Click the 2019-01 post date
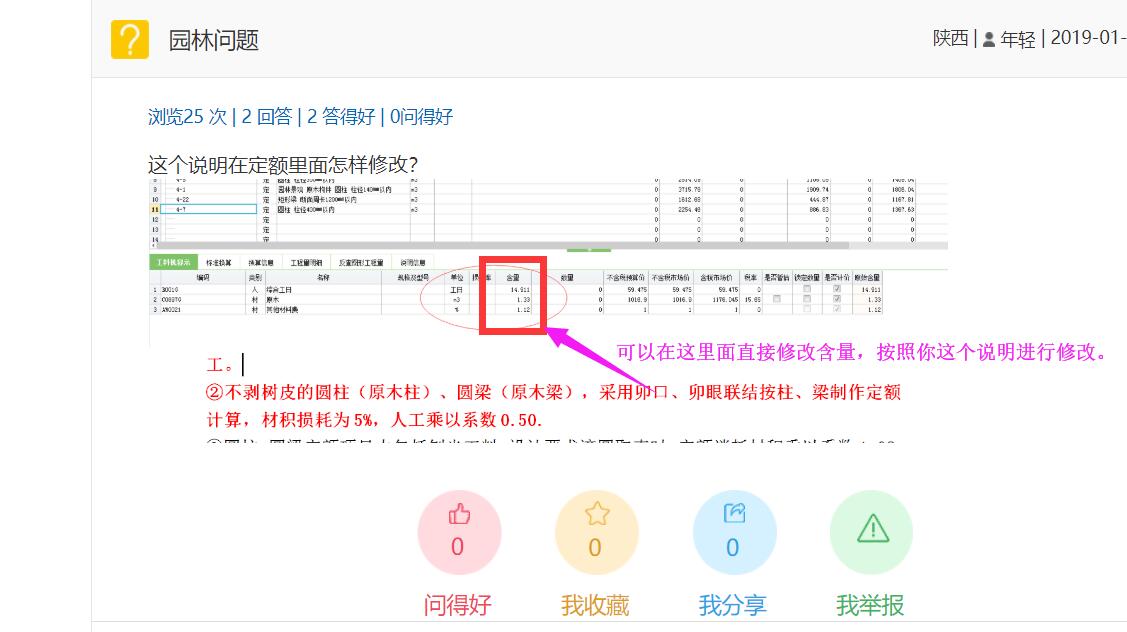 [1088, 38]
